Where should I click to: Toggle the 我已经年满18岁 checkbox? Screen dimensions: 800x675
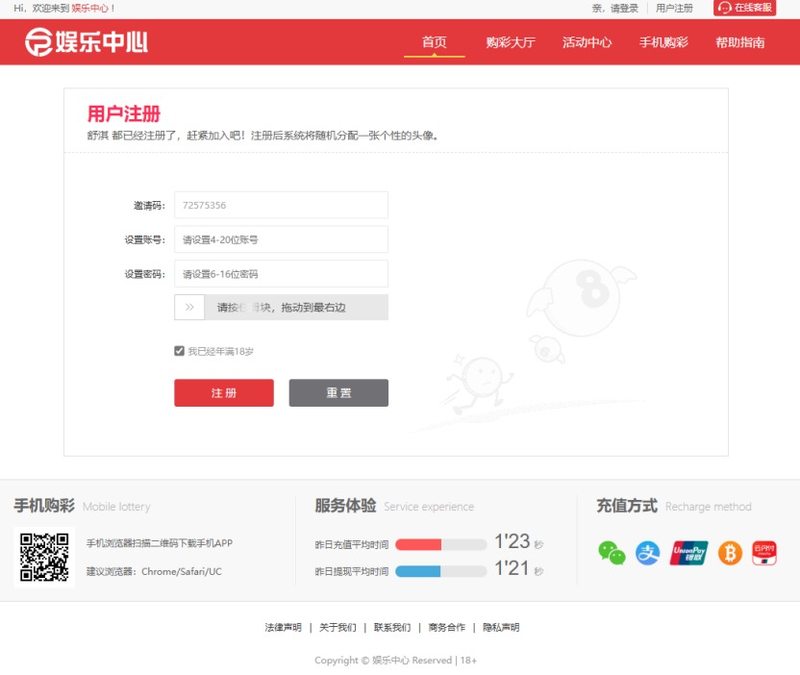pos(179,351)
